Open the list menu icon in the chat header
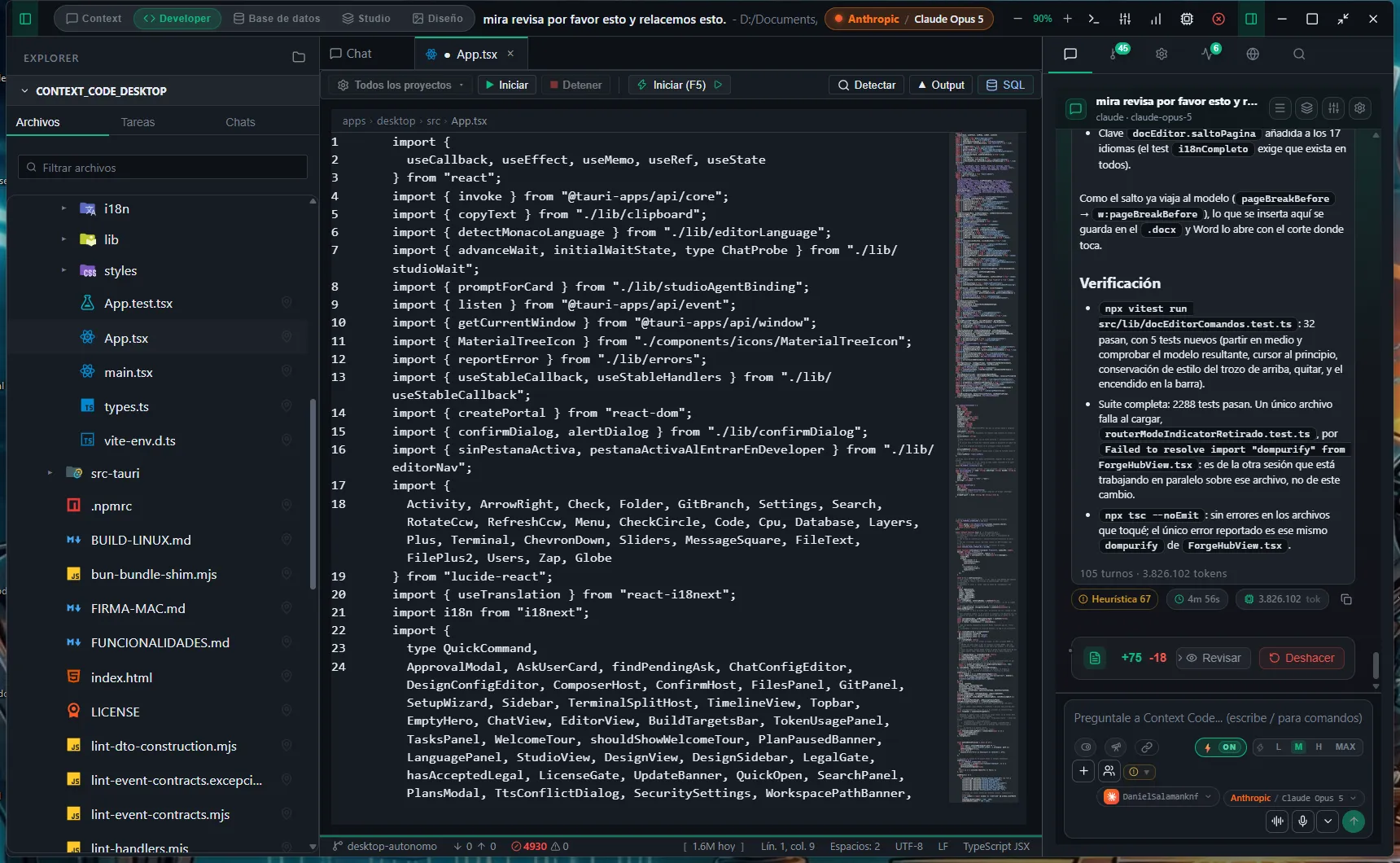This screenshot has width=1400, height=863. coord(1280,107)
